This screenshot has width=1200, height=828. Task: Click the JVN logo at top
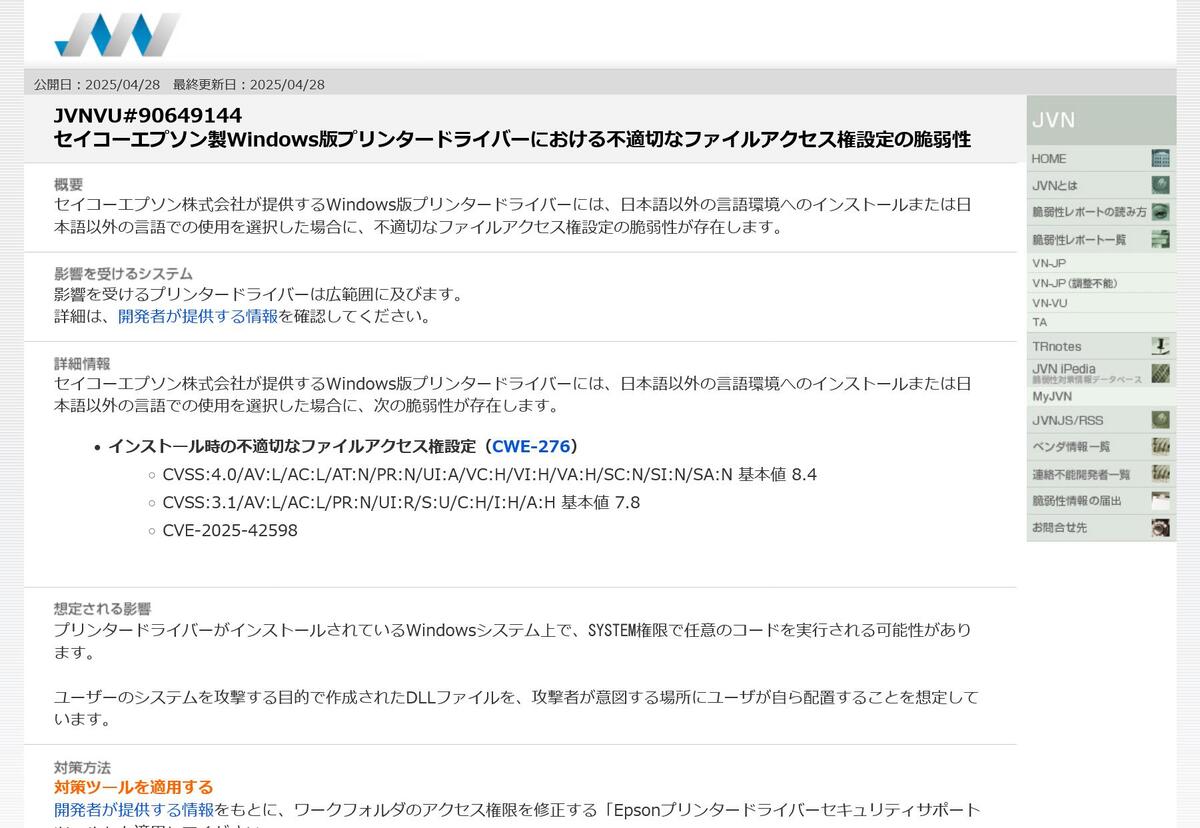pos(117,34)
